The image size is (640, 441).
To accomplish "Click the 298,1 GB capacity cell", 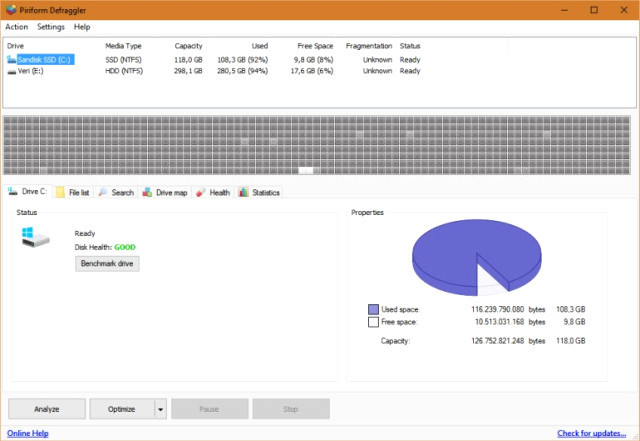I will coord(188,71).
